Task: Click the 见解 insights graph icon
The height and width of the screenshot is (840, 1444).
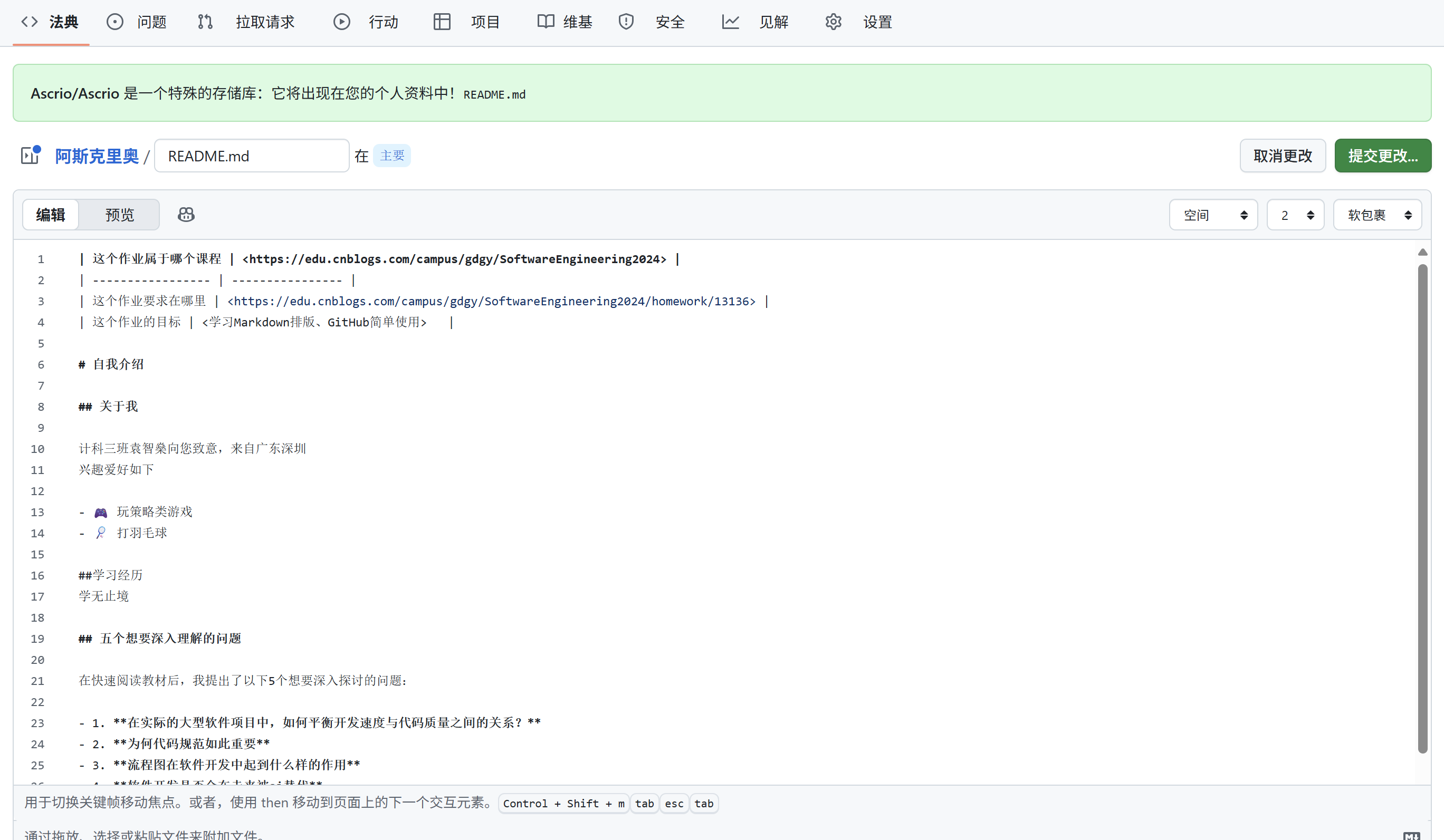Action: (730, 22)
